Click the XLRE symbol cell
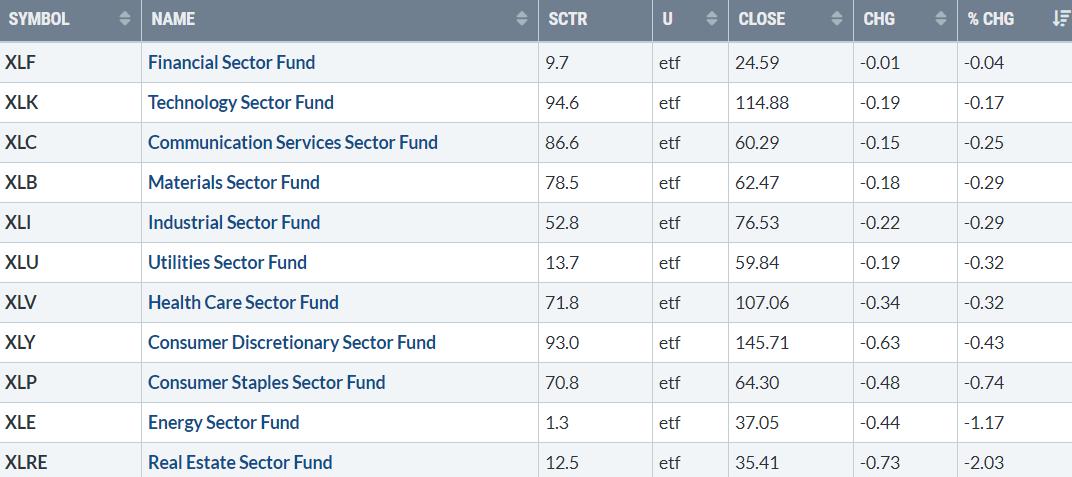Image resolution: width=1072 pixels, height=477 pixels. (x=25, y=462)
